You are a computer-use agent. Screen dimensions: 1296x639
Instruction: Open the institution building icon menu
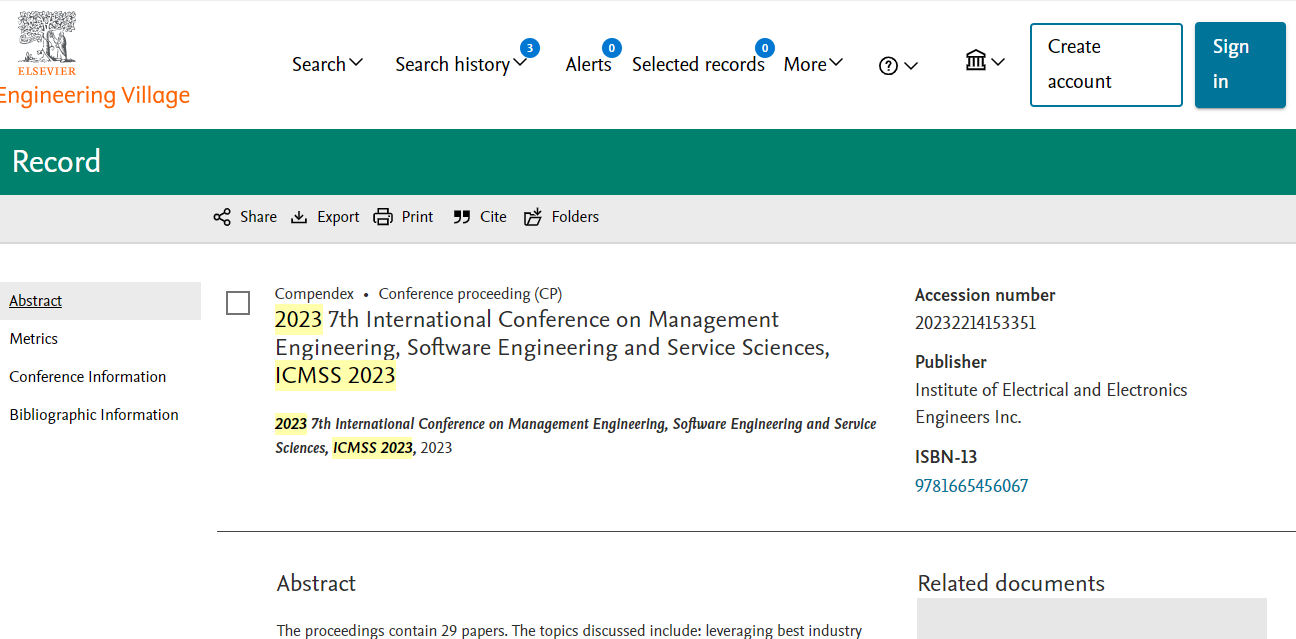point(976,61)
